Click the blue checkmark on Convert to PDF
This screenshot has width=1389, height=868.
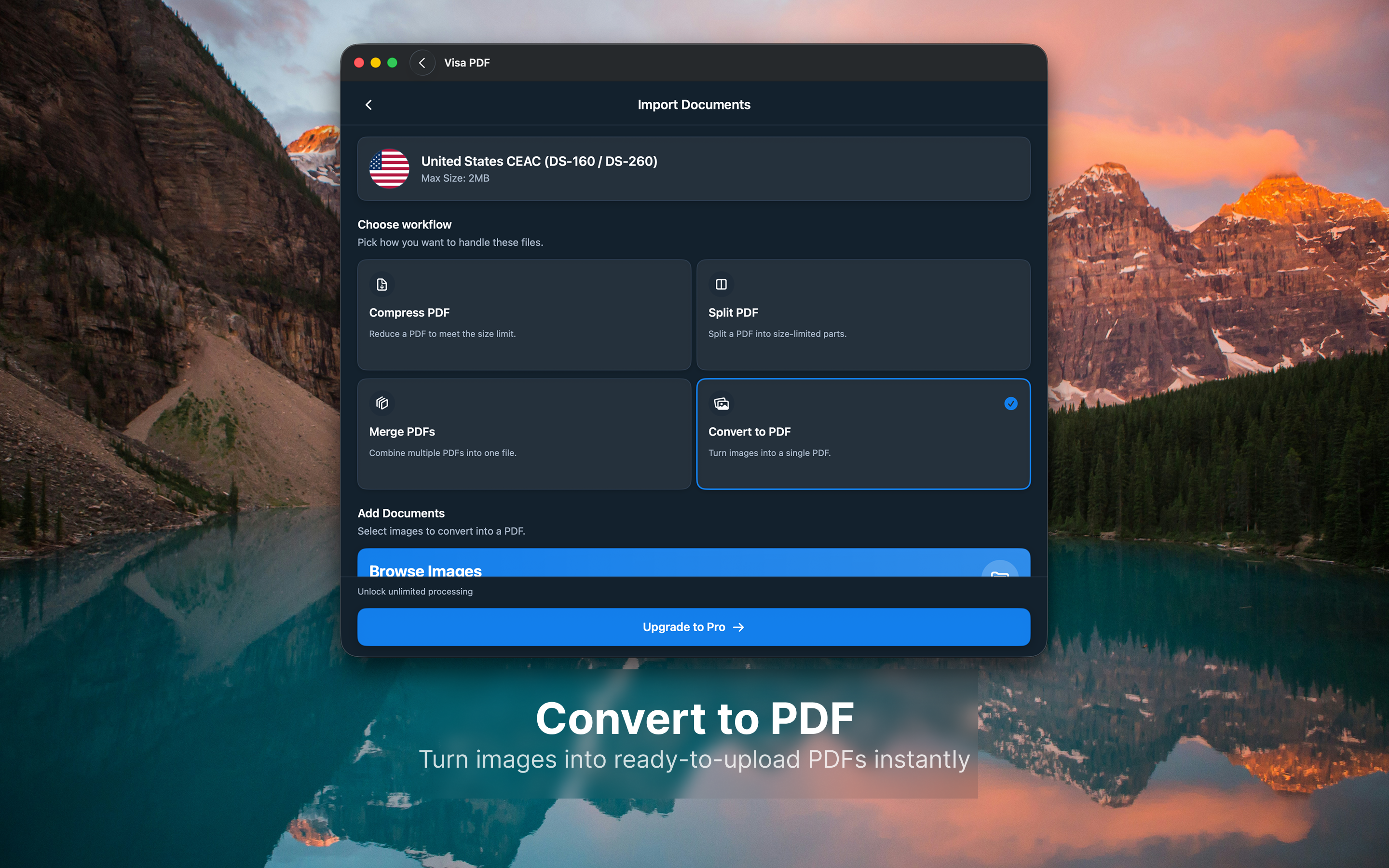click(1011, 404)
